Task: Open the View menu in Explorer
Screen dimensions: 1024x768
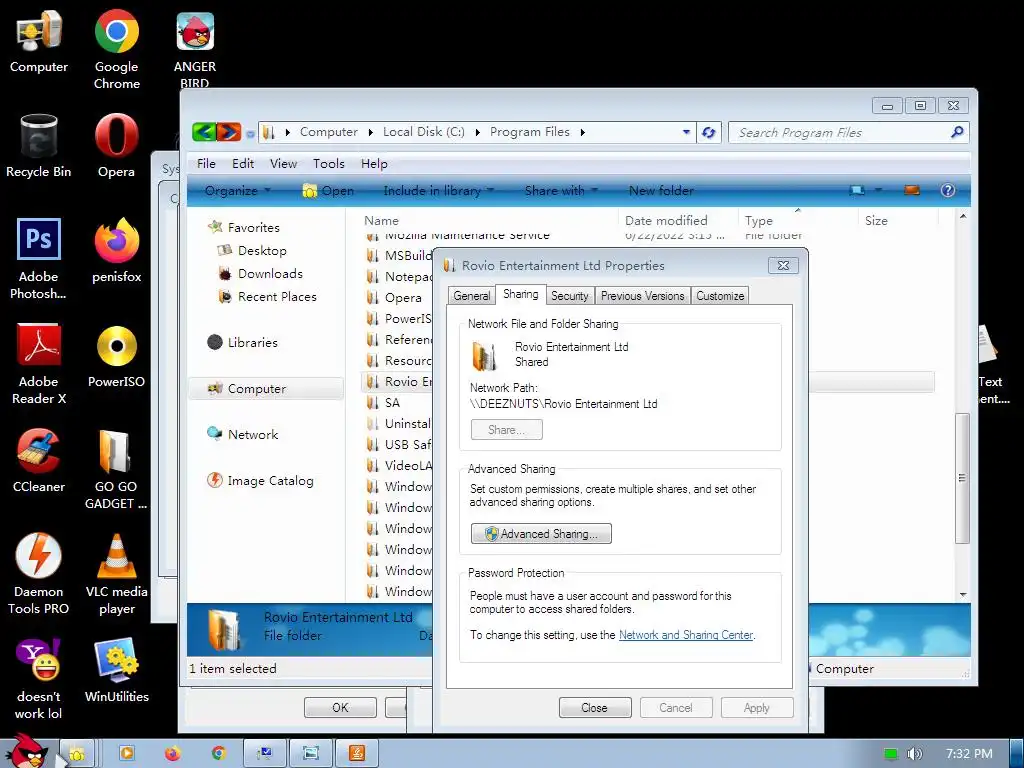Action: (283, 163)
